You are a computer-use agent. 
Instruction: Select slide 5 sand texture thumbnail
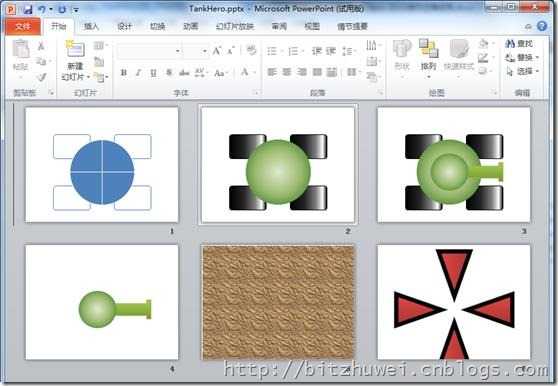(278, 302)
